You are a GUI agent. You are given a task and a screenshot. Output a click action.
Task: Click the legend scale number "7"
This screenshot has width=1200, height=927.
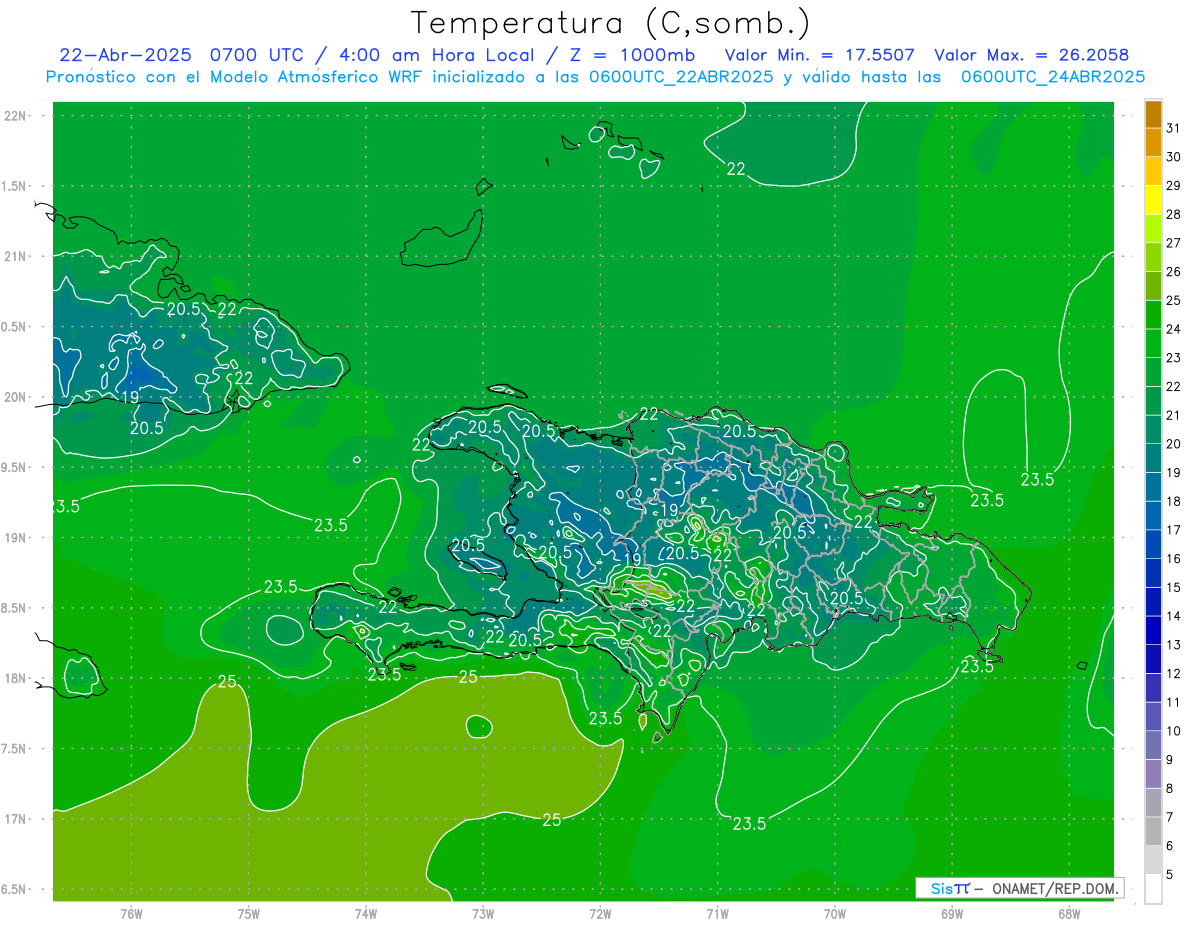pyautogui.click(x=1170, y=817)
